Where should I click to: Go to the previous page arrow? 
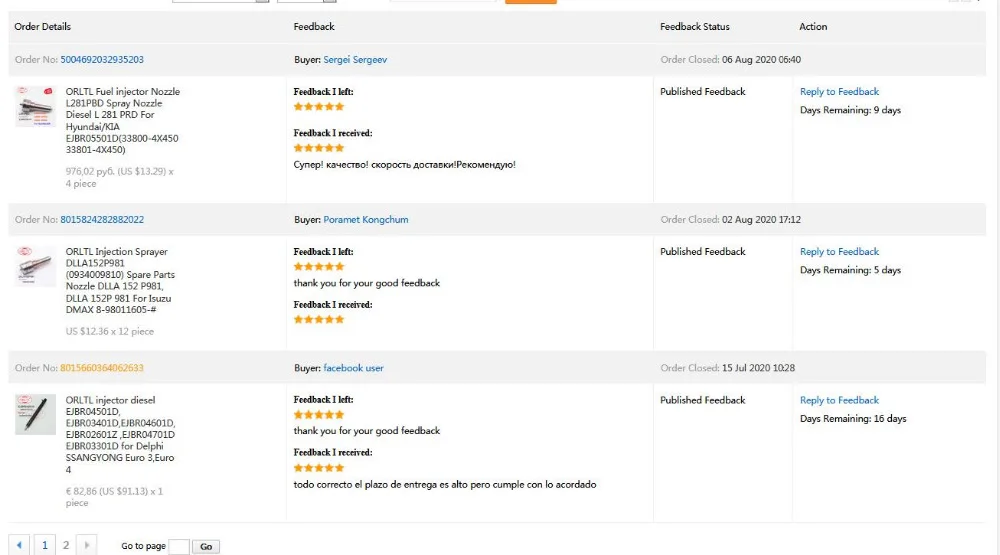coord(20,545)
